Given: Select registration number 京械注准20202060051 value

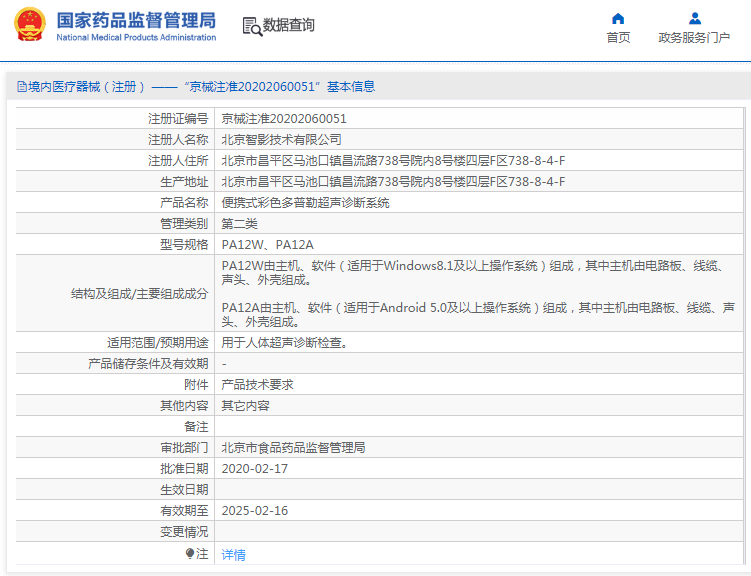Looking at the screenshot, I should [x=284, y=119].
